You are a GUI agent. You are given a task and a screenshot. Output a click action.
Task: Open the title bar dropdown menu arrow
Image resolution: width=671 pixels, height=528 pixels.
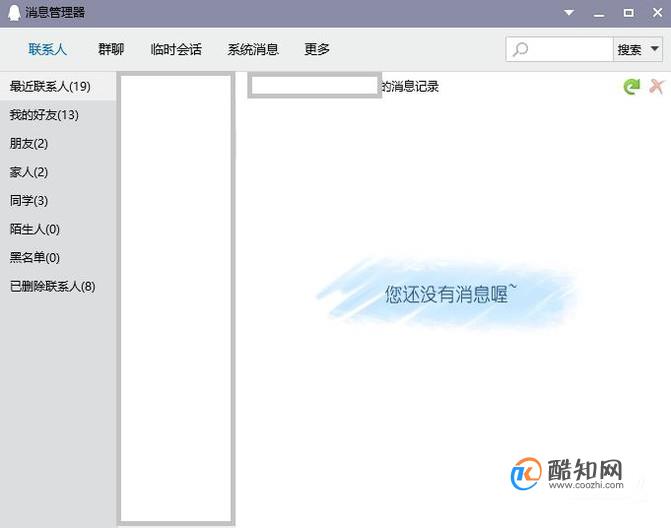pos(569,13)
